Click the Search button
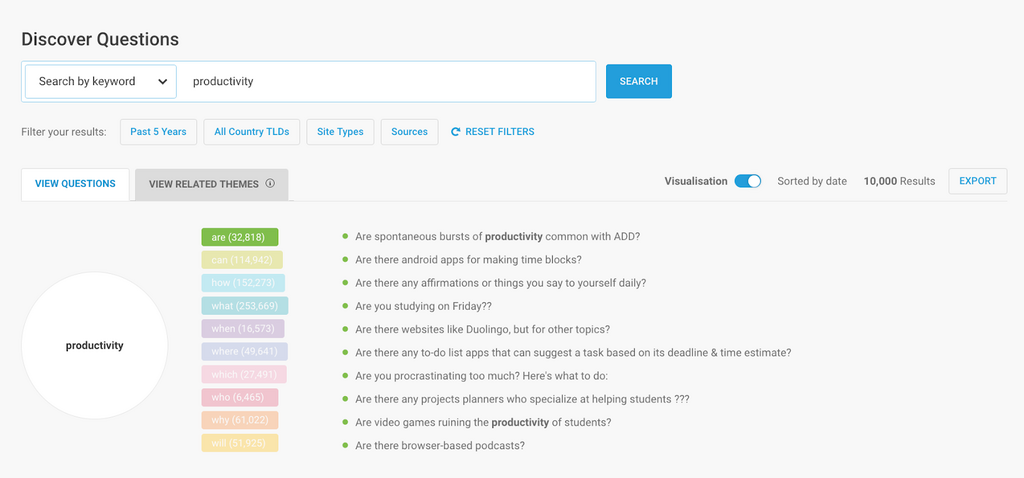Screen dimensions: 1024x478 638,82
